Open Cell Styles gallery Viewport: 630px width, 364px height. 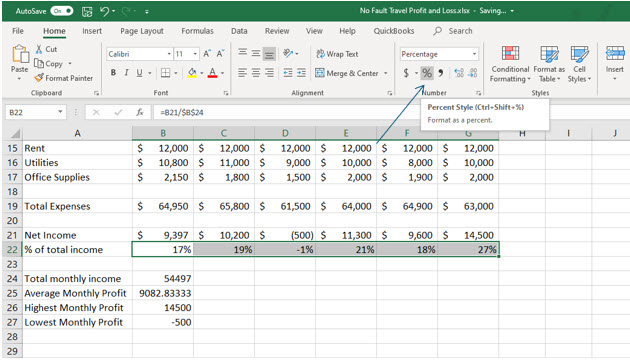(579, 64)
